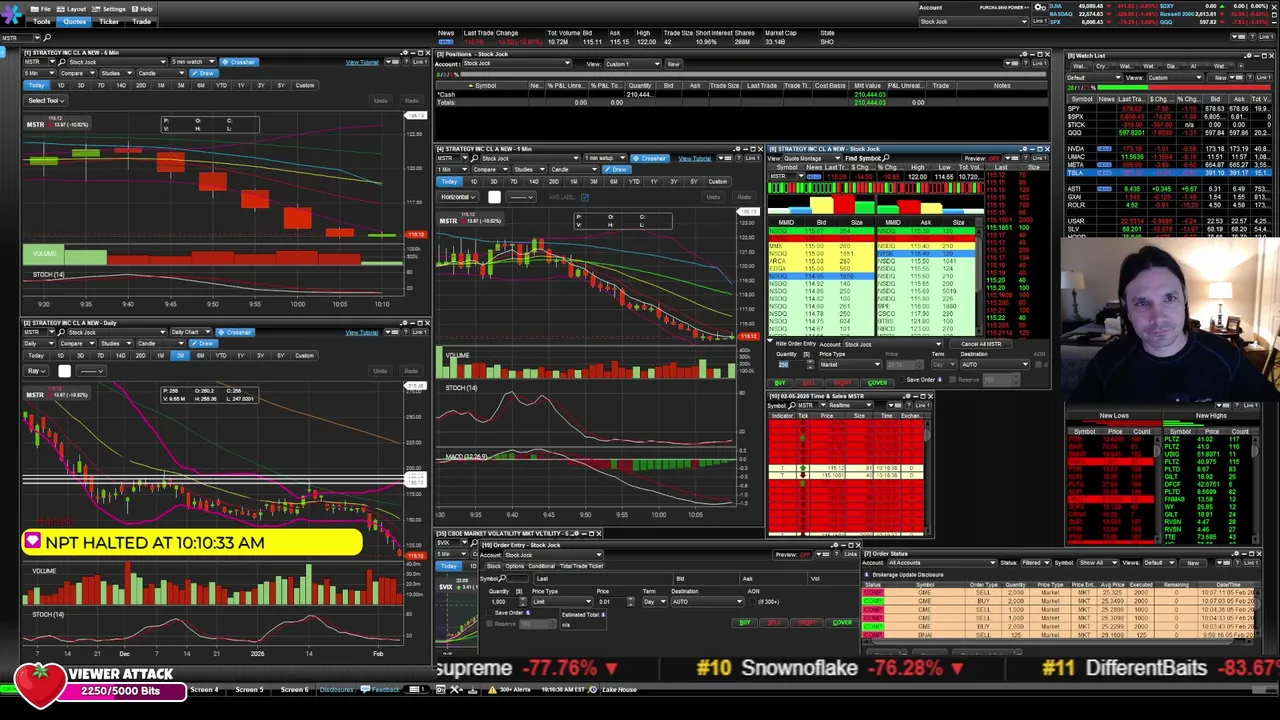Click search magnifier in the 5 Min chart

62,62
